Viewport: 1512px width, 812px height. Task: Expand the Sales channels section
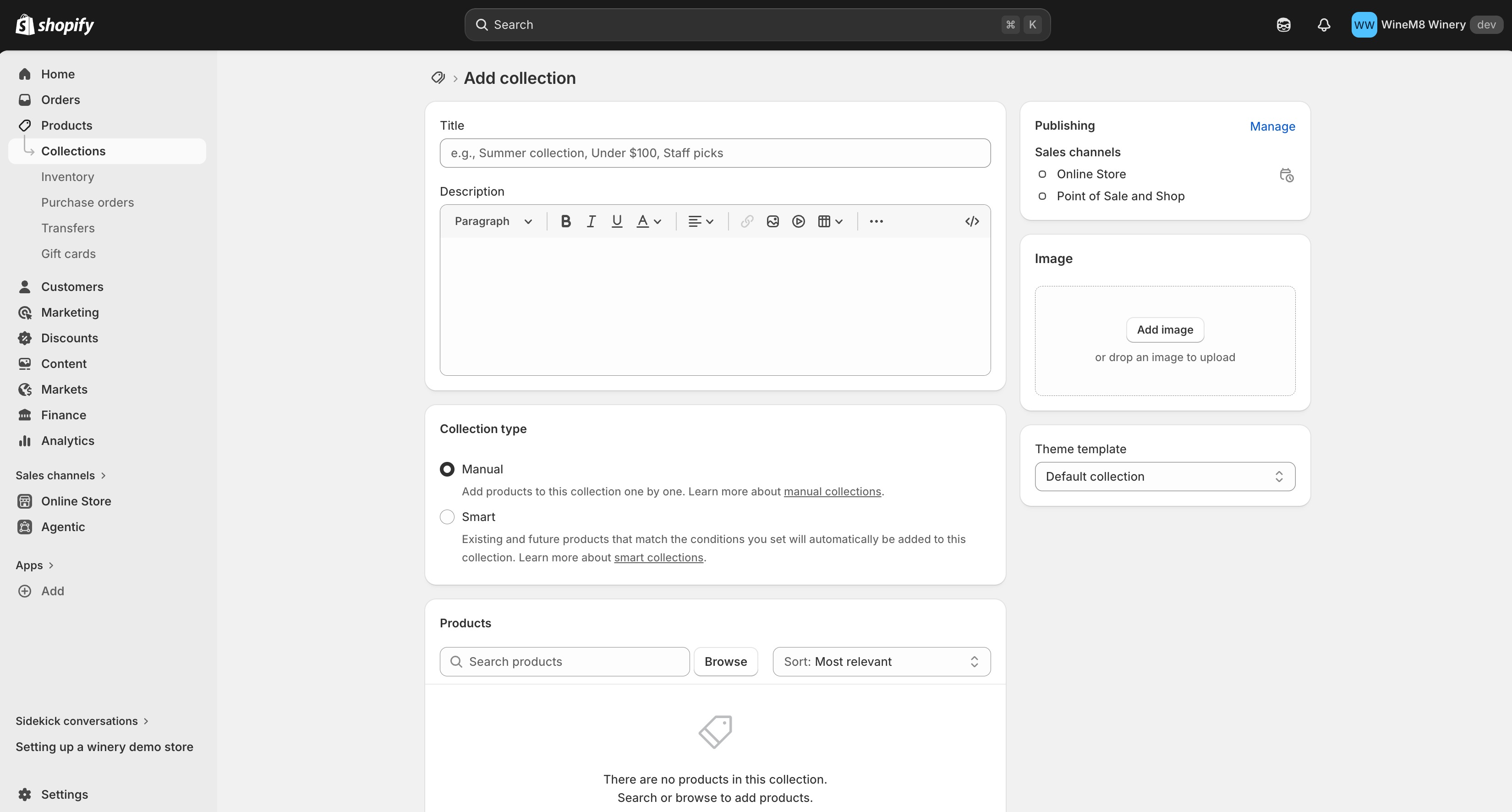[61, 476]
